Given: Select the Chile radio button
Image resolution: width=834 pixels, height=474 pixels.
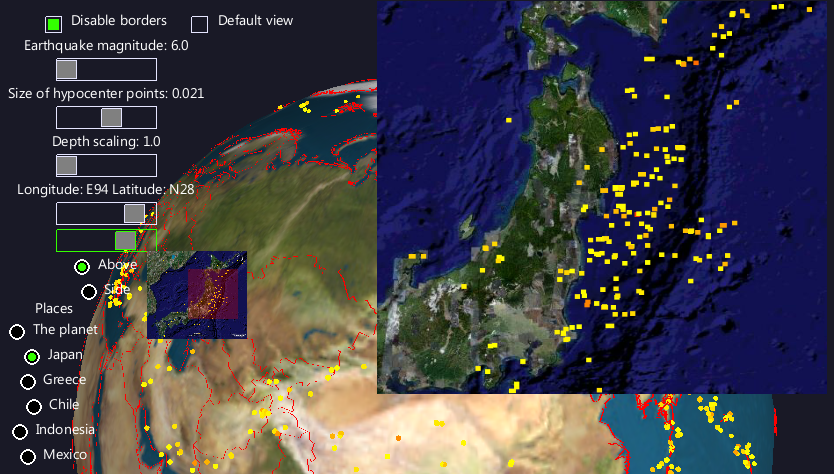Looking at the screenshot, I should pyautogui.click(x=34, y=406).
